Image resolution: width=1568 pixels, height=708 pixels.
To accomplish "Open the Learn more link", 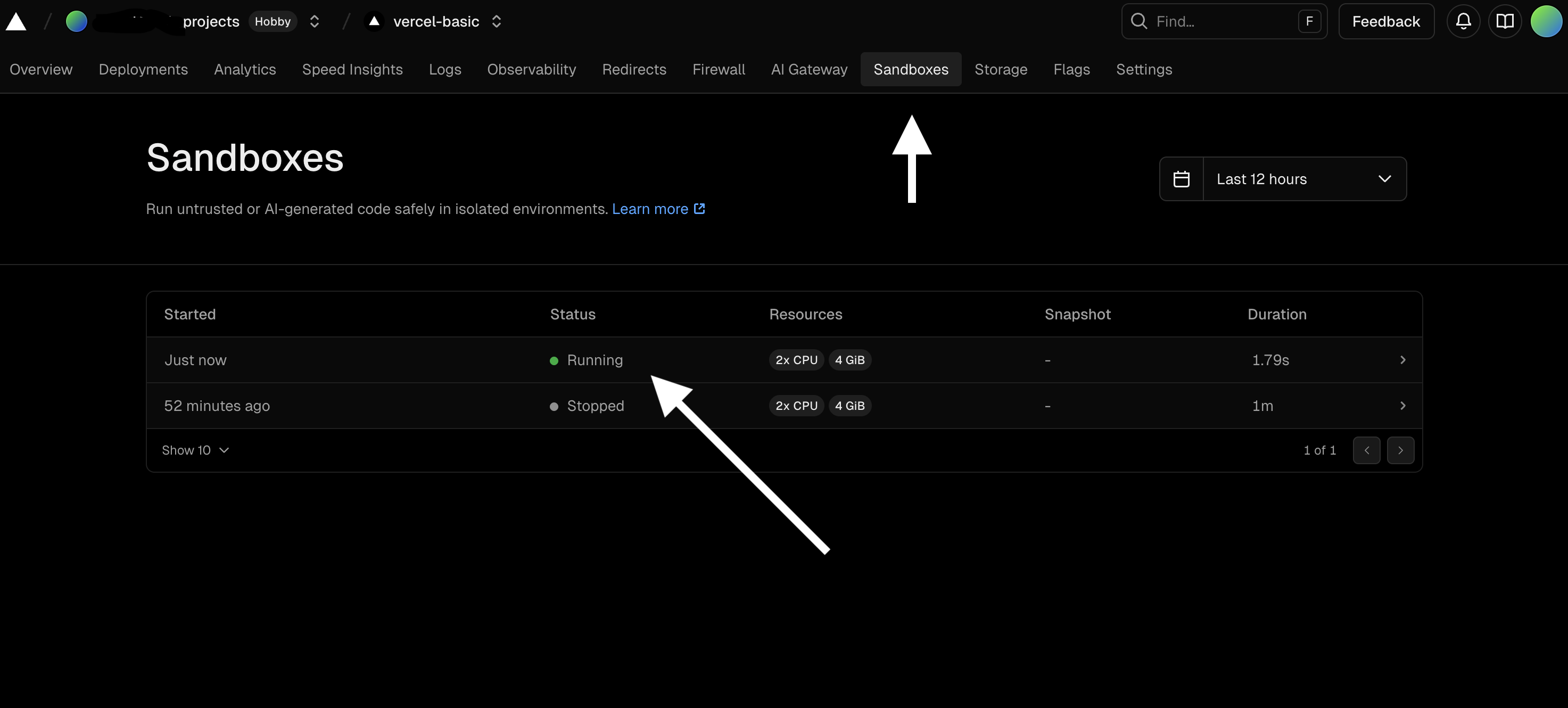I will [x=651, y=209].
